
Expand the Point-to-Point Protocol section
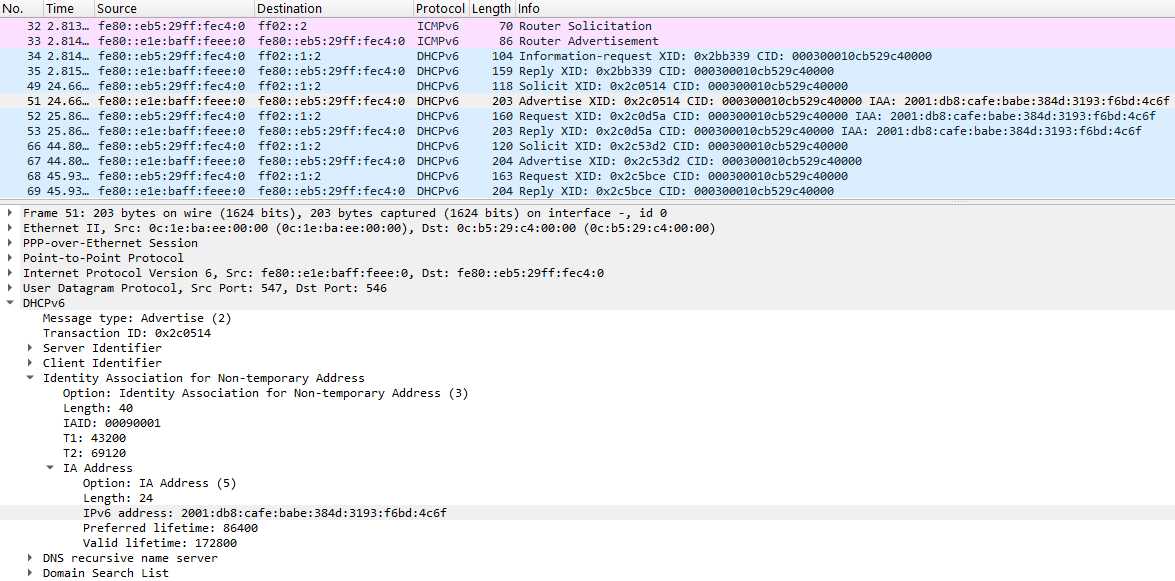pos(9,258)
